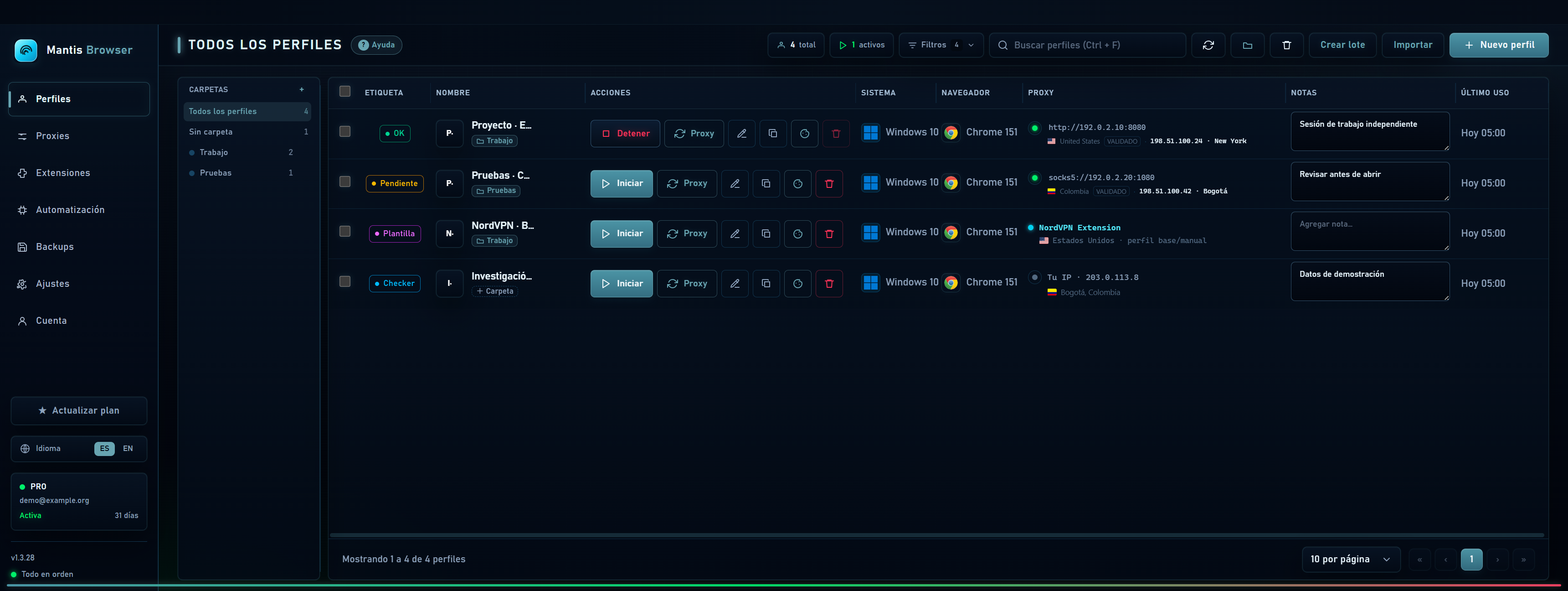
Task: Start the NordVPN profile with Iniciar
Action: (x=622, y=233)
